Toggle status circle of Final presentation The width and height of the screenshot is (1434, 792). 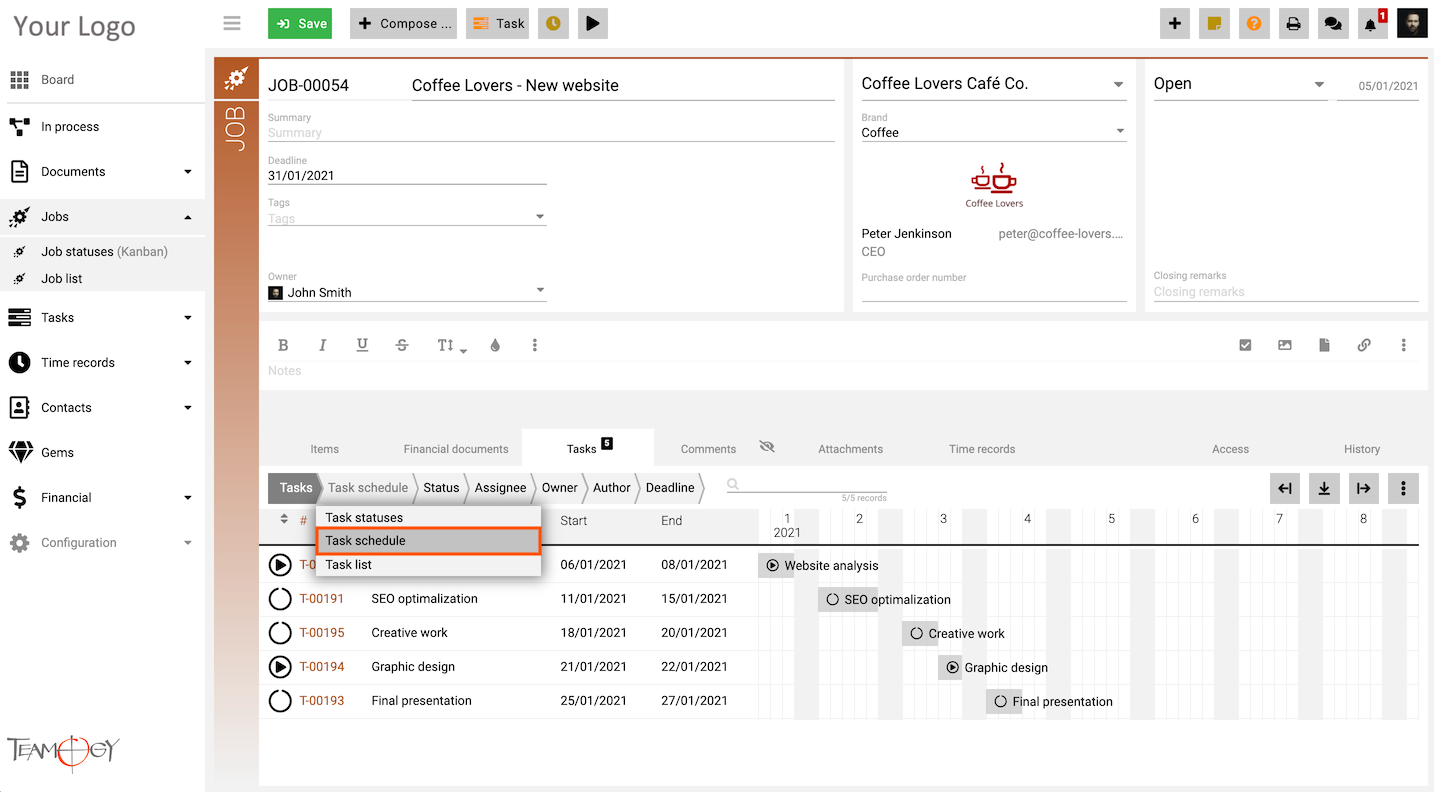point(280,701)
